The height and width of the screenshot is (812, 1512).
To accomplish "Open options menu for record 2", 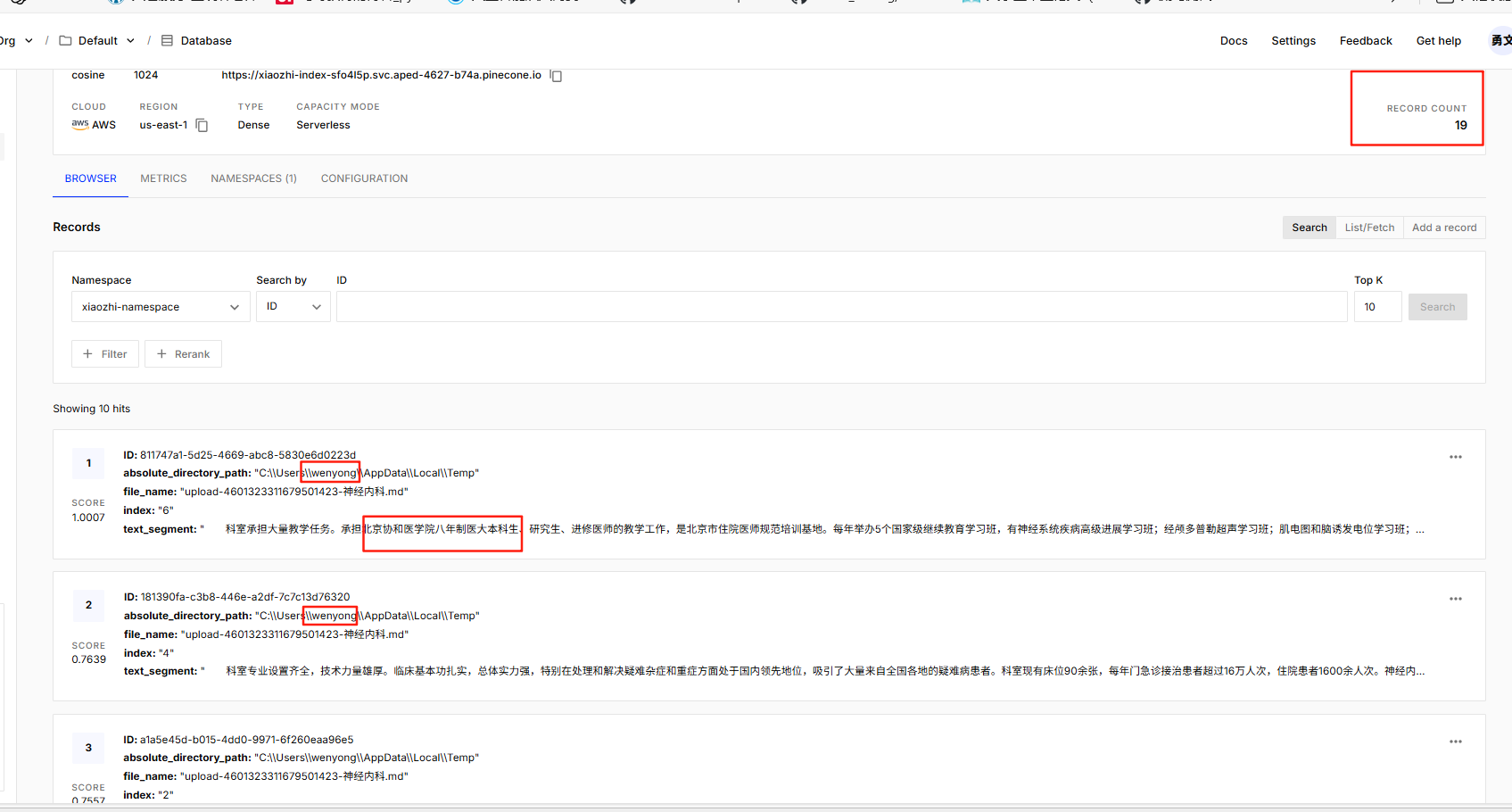I will tap(1455, 599).
